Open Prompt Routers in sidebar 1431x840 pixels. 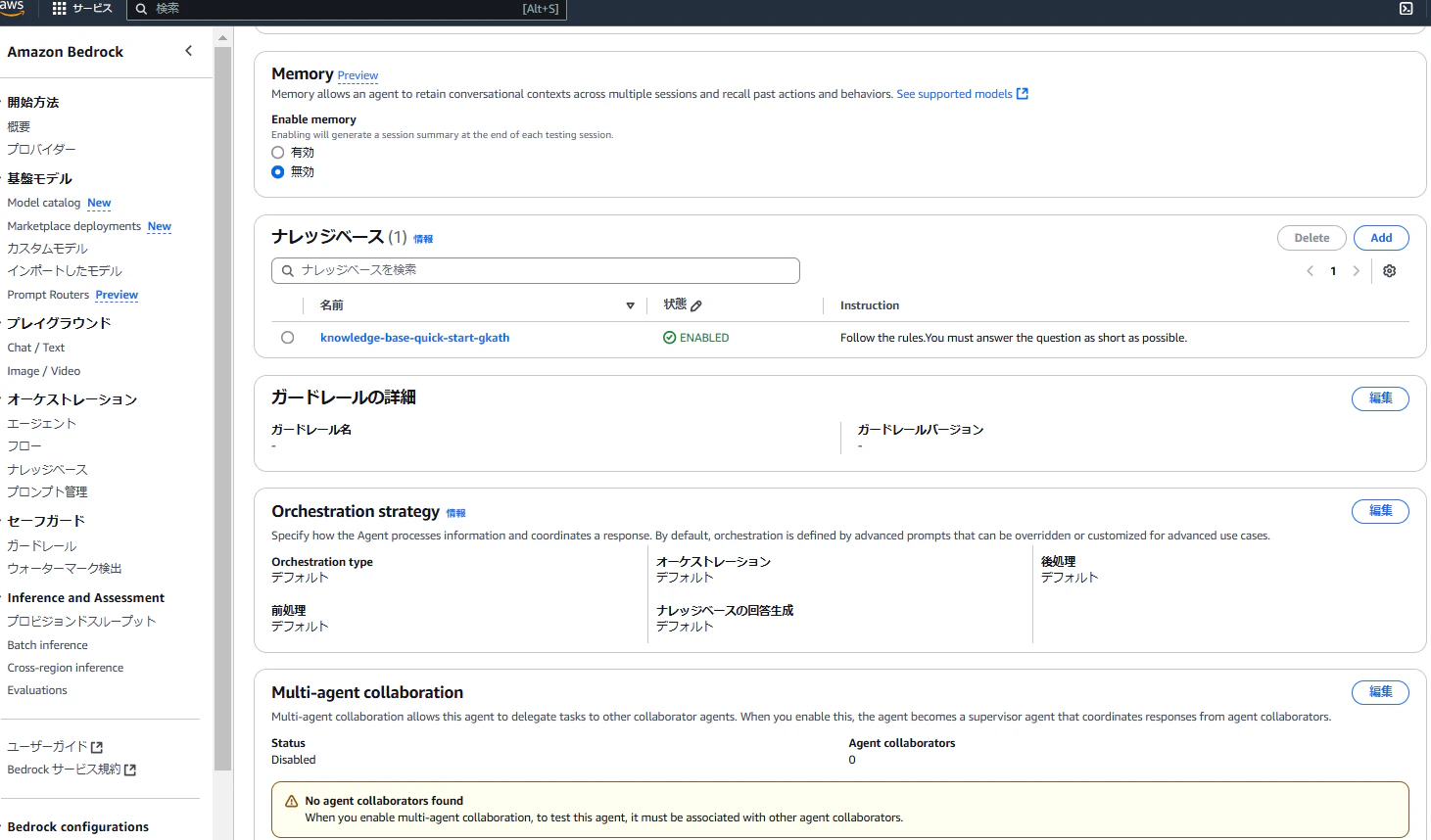(48, 295)
